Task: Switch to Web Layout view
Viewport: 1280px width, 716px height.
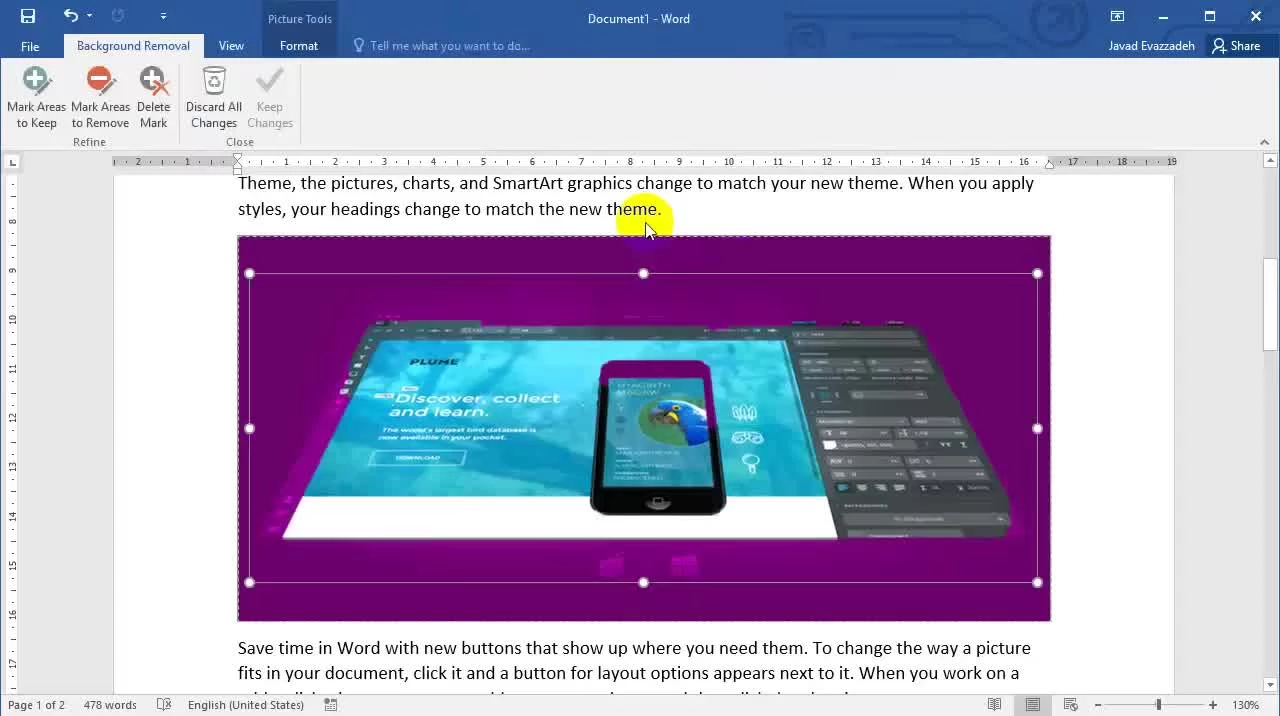Action: coord(1070,705)
